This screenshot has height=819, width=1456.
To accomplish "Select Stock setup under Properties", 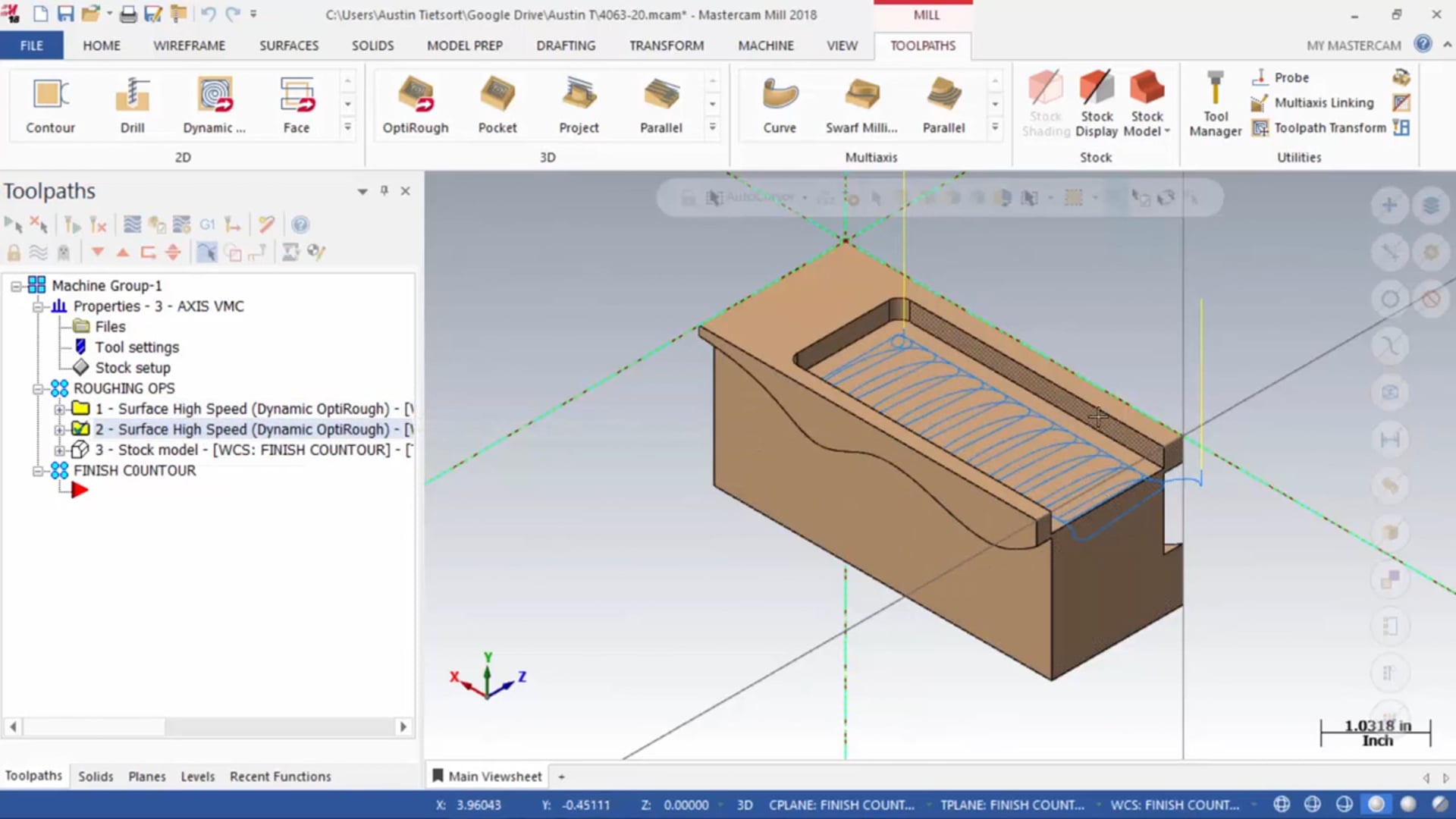I will click(x=133, y=367).
